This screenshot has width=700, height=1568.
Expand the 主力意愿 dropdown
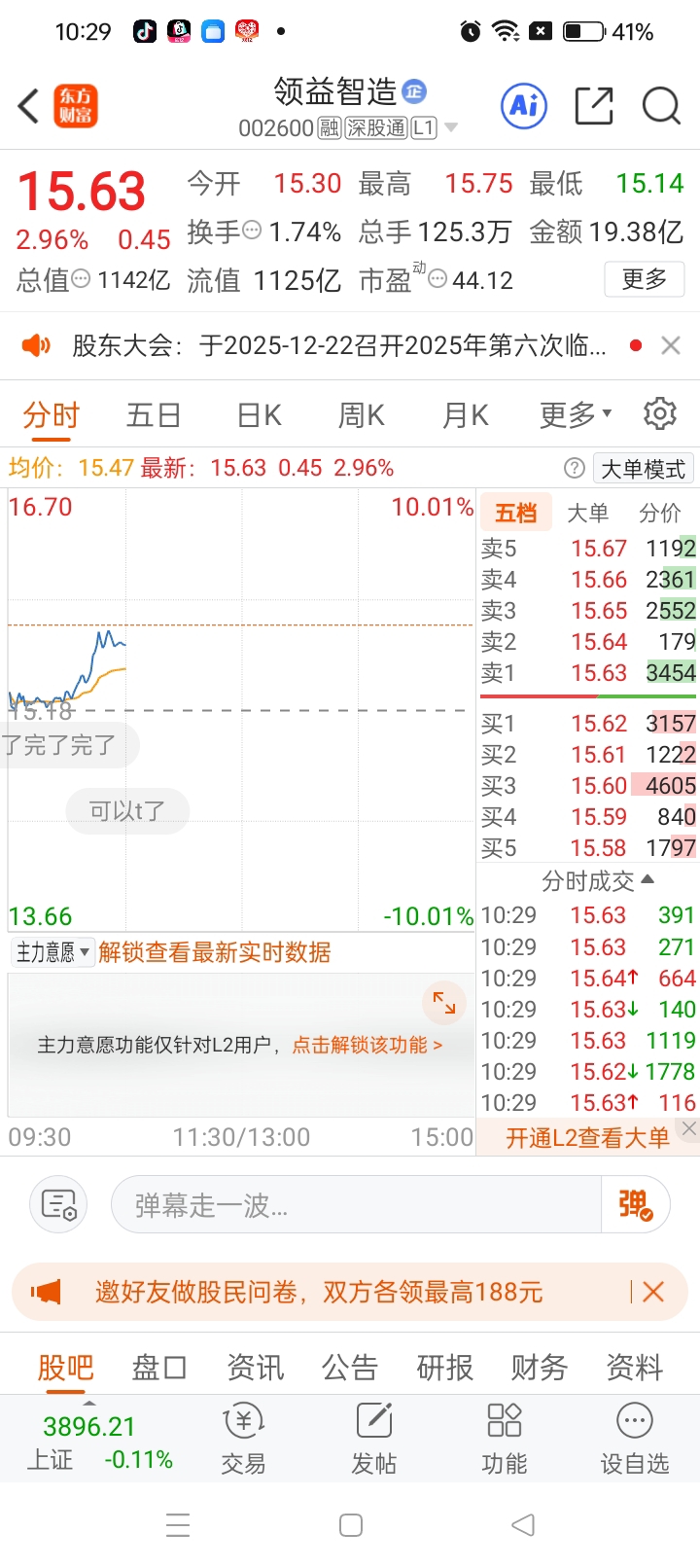(x=52, y=952)
